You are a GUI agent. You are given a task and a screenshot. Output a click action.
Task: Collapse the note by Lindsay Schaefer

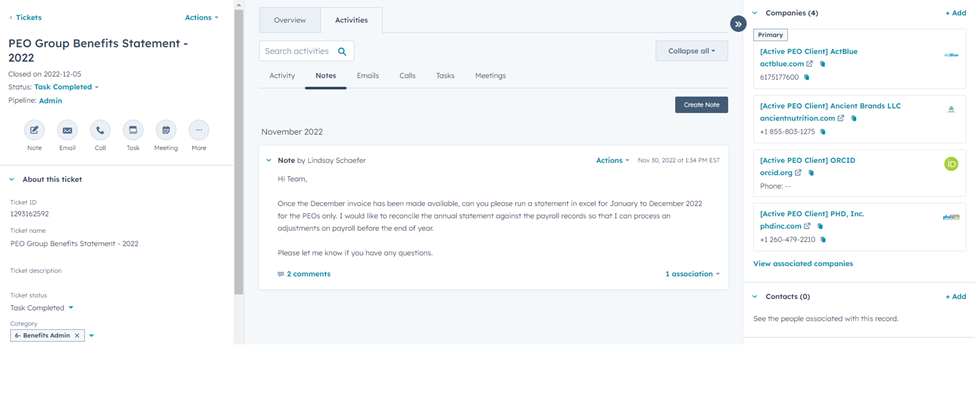point(269,160)
